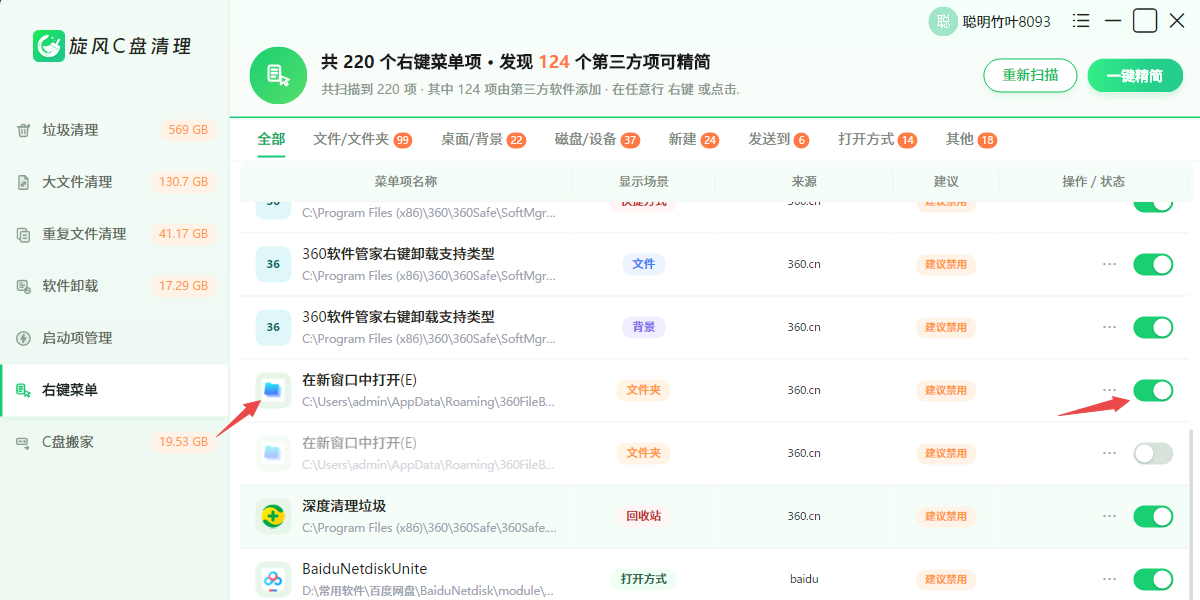Open 垃圾清理 via its trash can icon
Screen dimensions: 1200x600
[x=23, y=130]
